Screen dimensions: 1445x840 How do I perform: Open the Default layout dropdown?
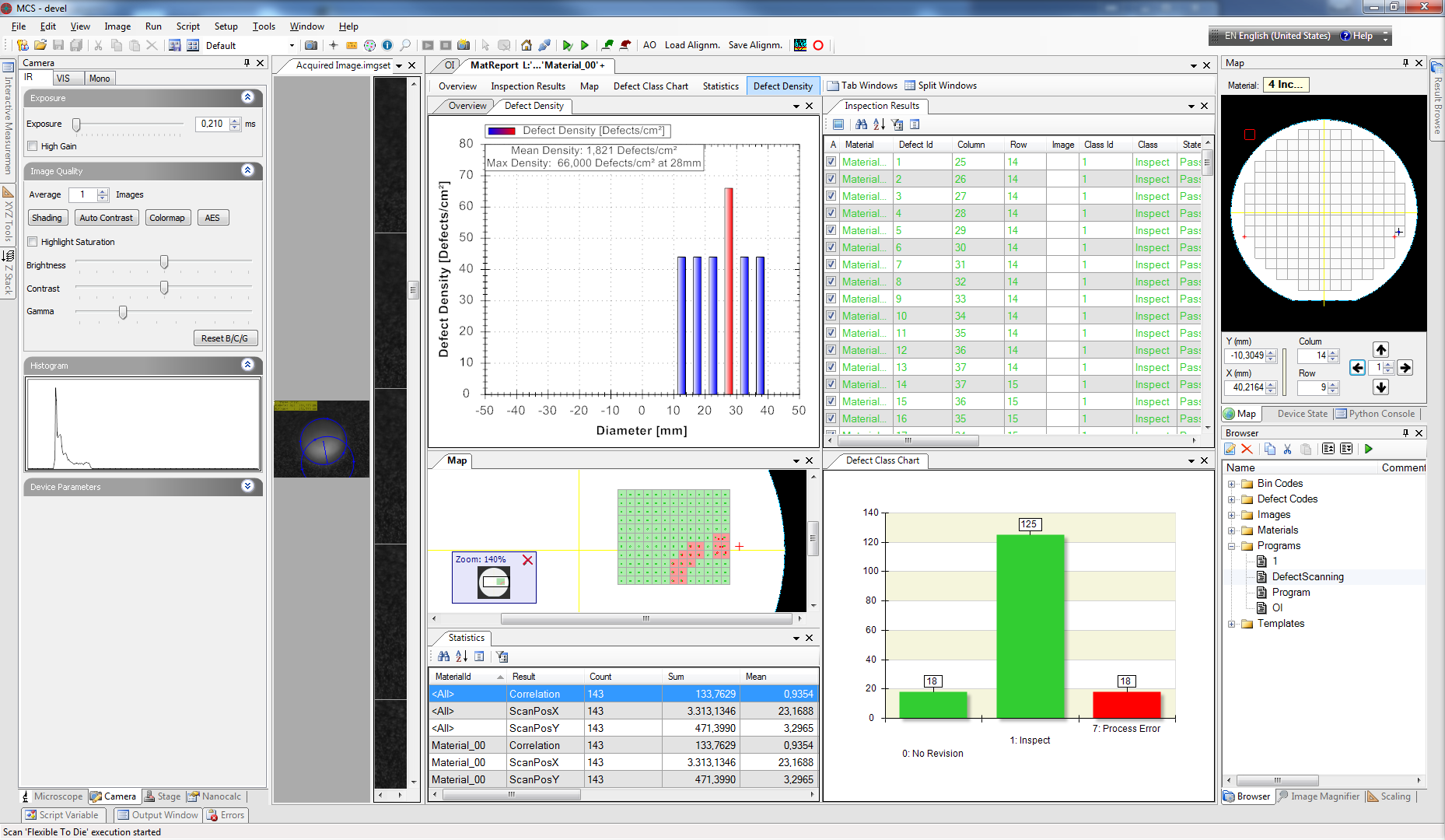292,46
